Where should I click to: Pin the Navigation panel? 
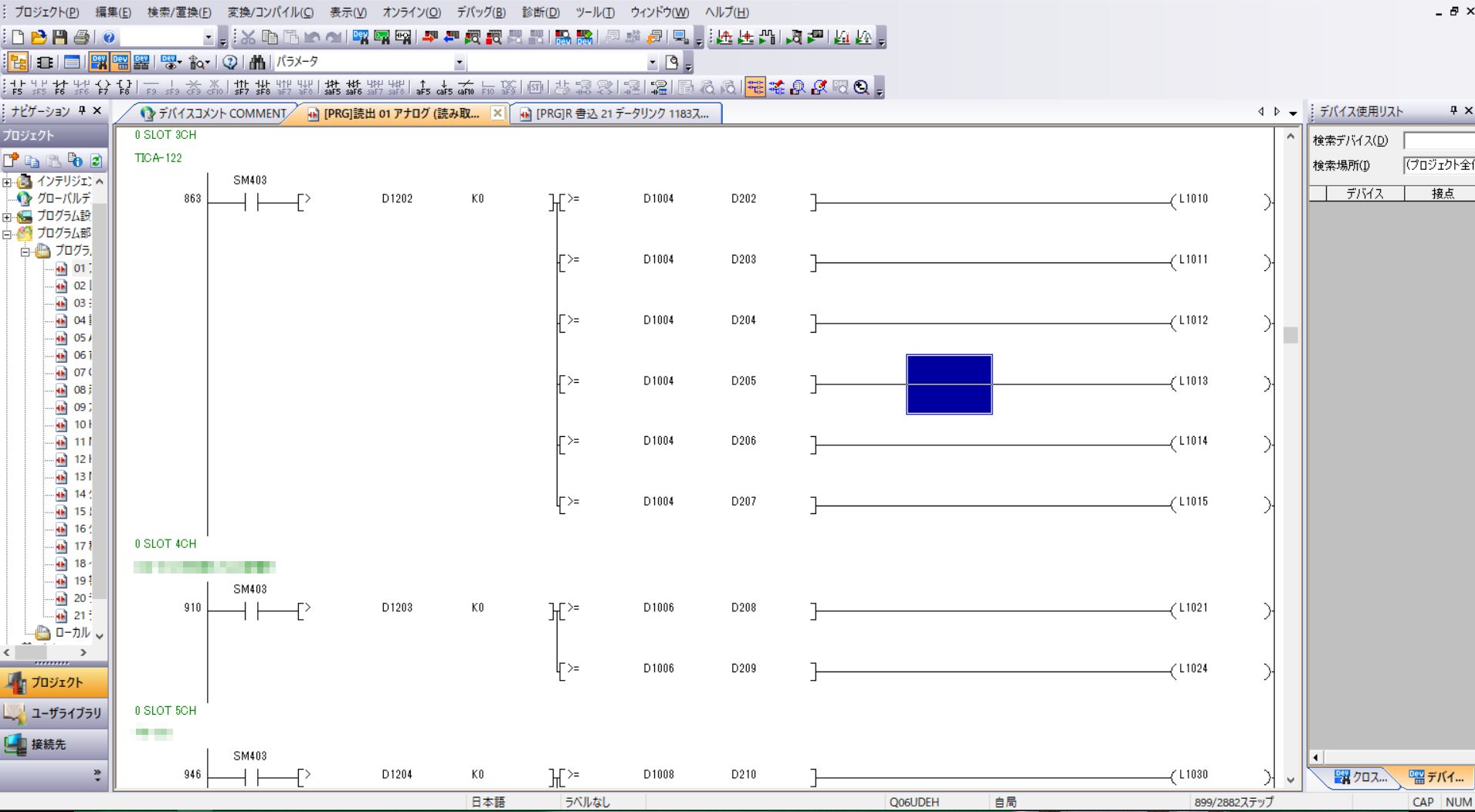pos(82,111)
